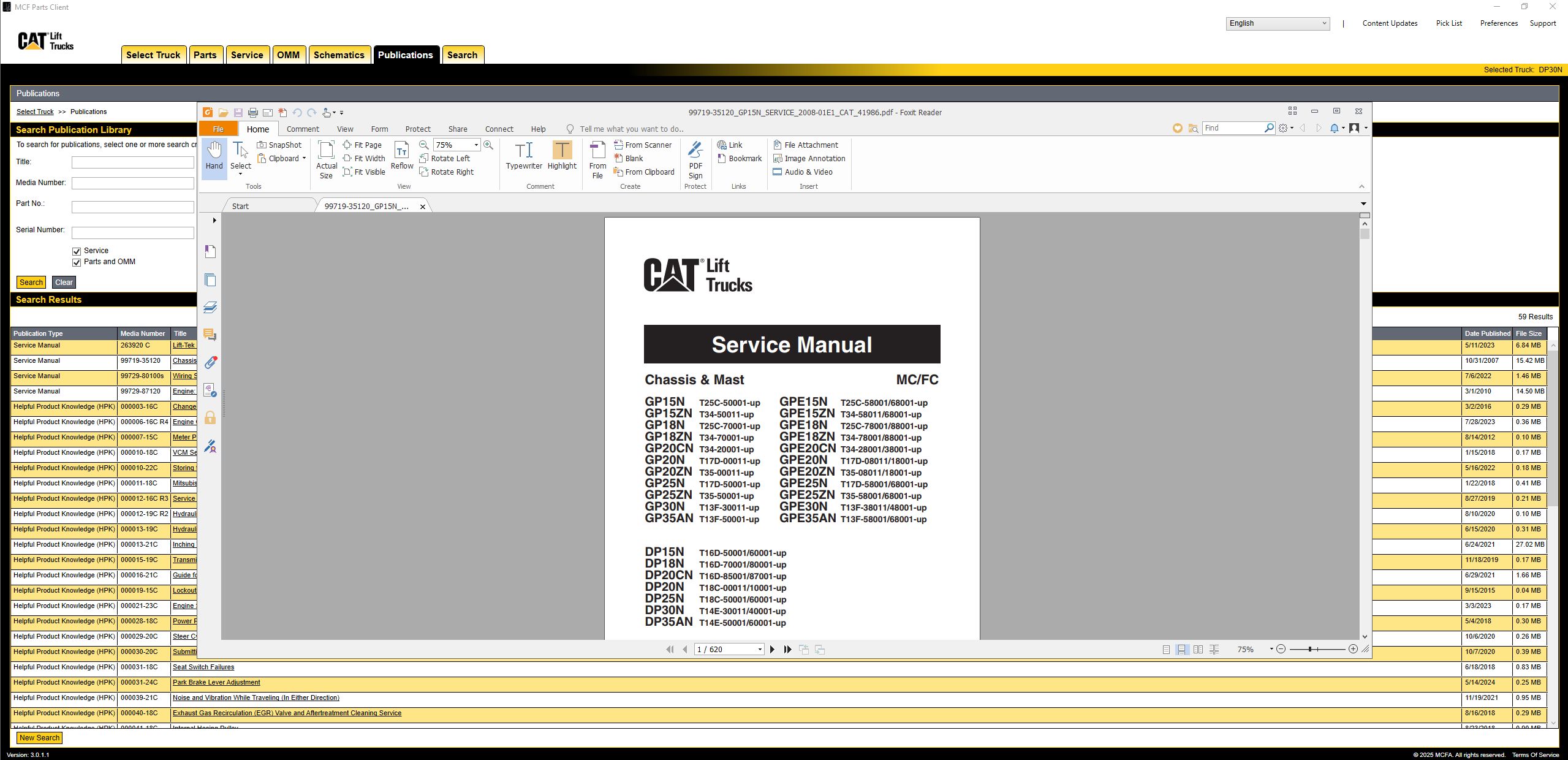Open the Select Truck tab
The image size is (1568, 760).
(x=153, y=55)
